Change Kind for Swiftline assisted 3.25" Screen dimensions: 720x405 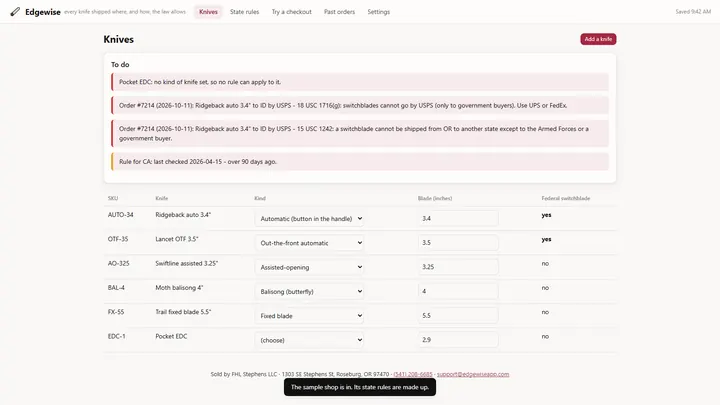[309, 267]
